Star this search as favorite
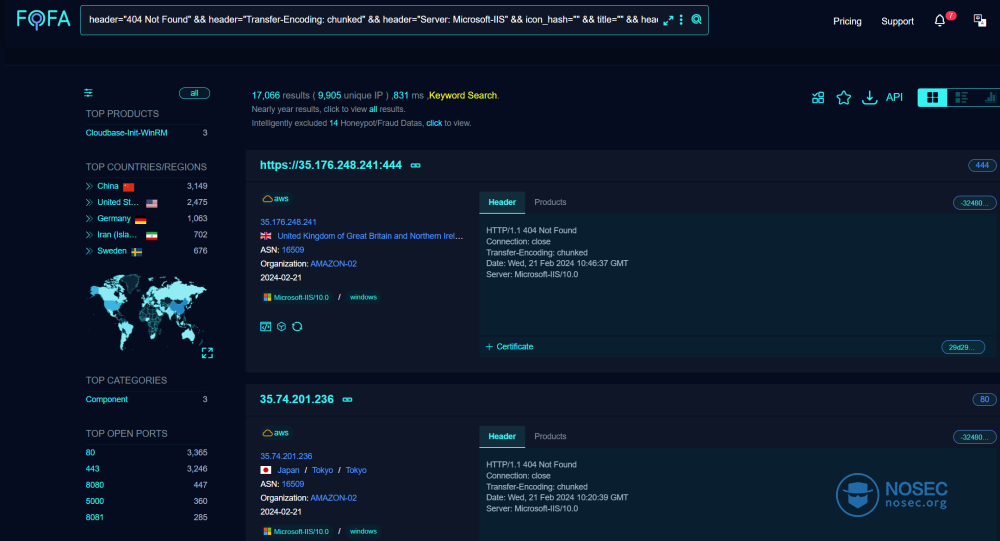Viewport: 1000px width, 541px height. tap(844, 98)
